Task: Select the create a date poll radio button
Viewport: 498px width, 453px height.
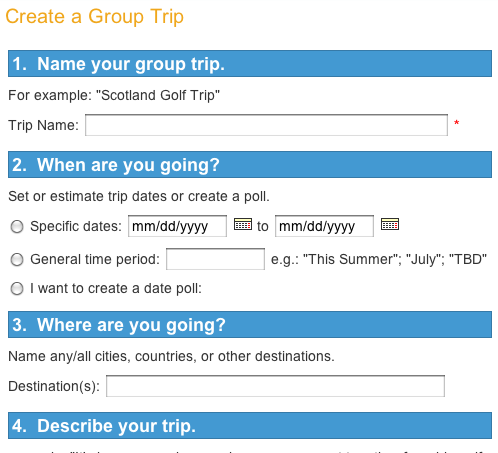Action: 17,289
